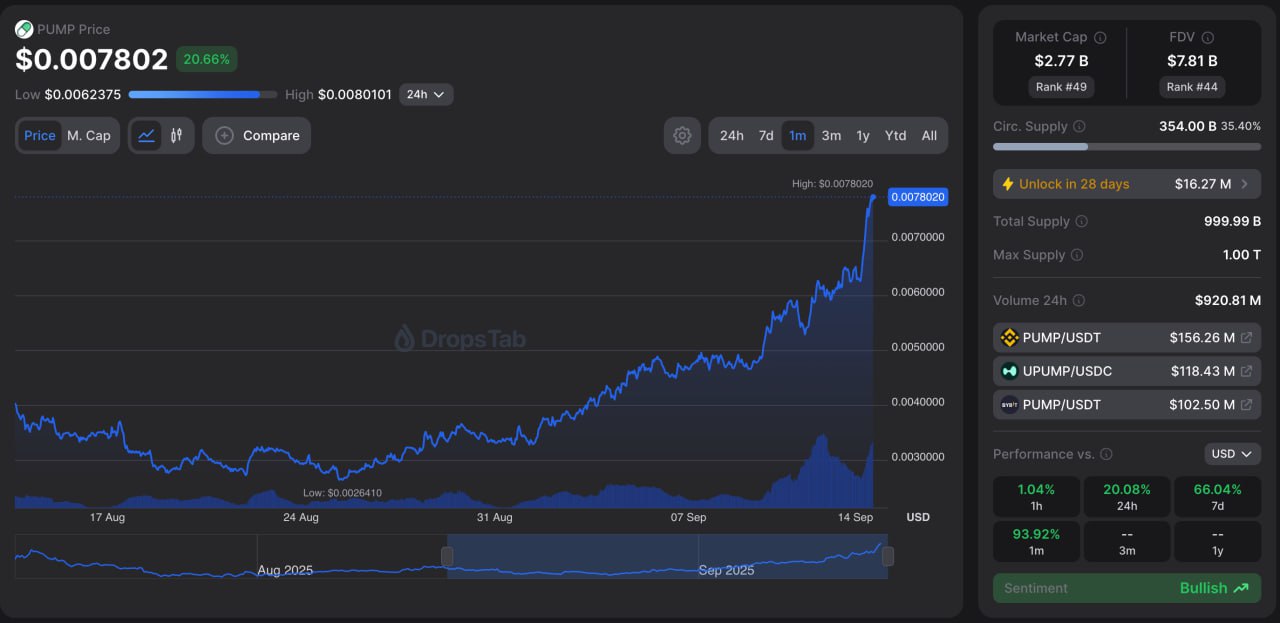Image resolution: width=1280 pixels, height=623 pixels.
Task: Select the Ytd timeframe tab
Action: click(x=896, y=135)
